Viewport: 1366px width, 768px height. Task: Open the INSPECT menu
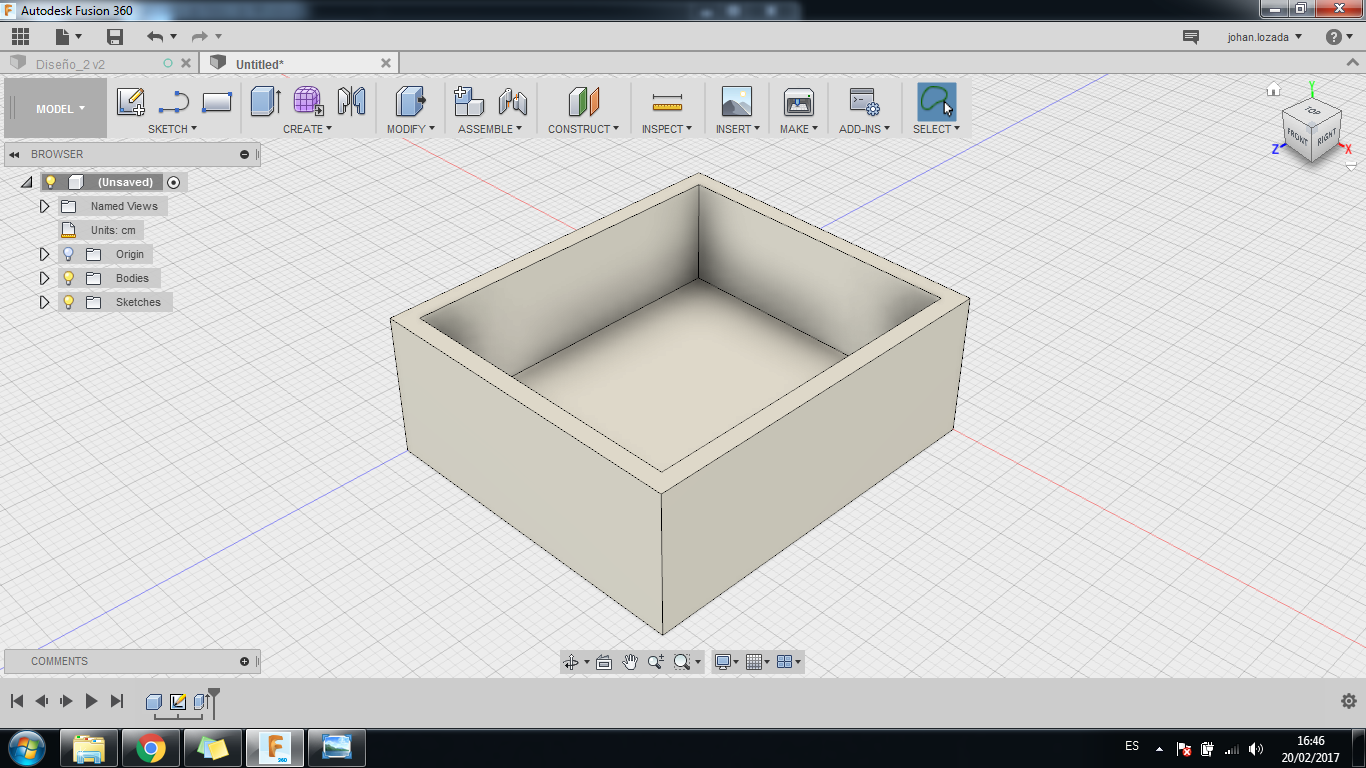[x=667, y=129]
